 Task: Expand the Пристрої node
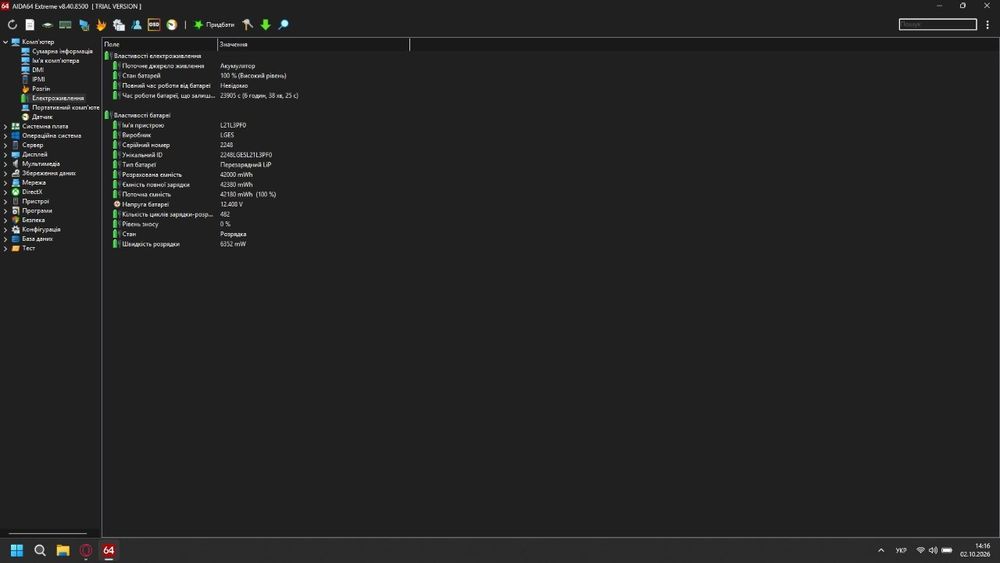coord(6,201)
